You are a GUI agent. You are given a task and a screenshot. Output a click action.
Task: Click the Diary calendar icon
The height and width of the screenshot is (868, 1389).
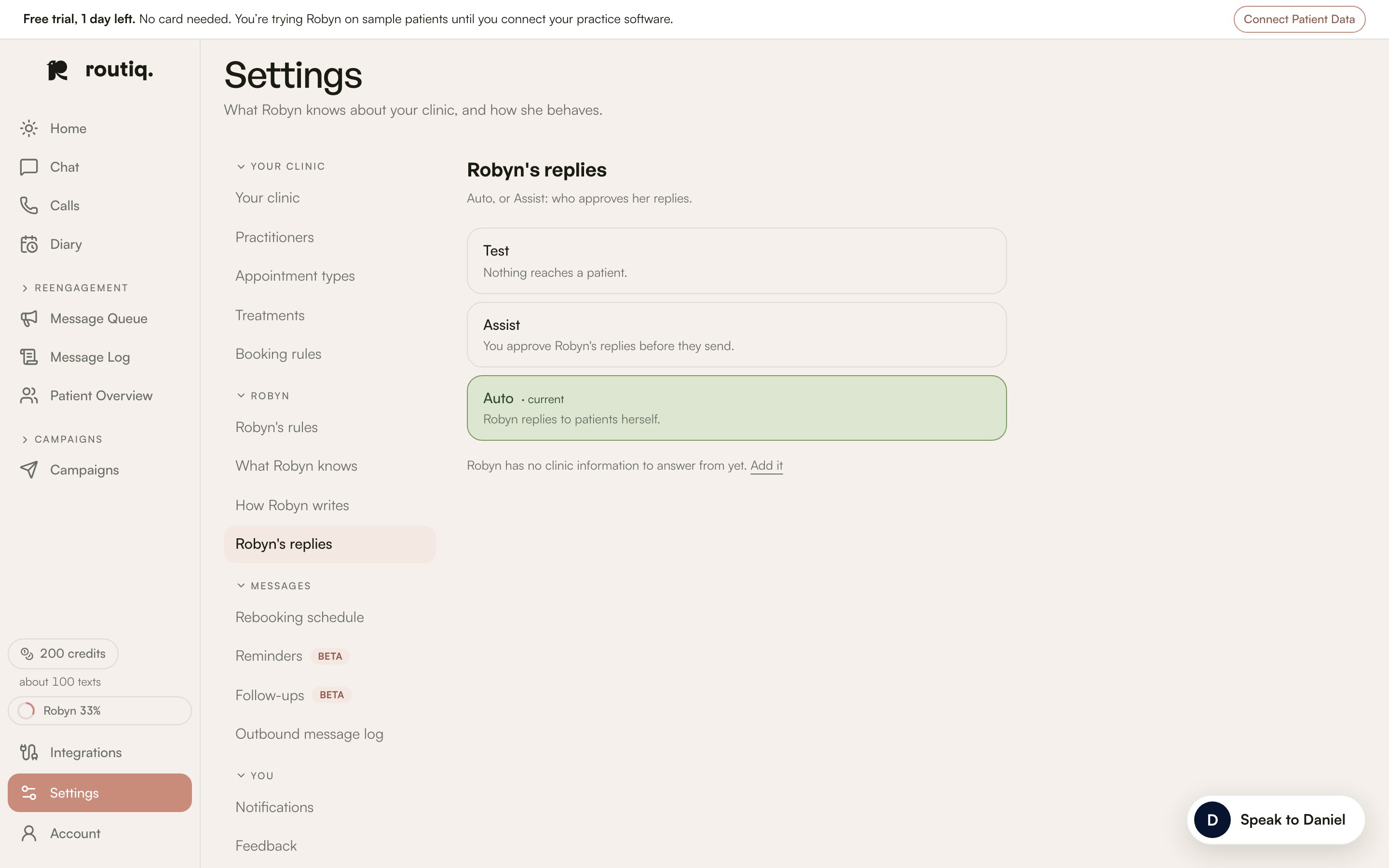point(29,244)
